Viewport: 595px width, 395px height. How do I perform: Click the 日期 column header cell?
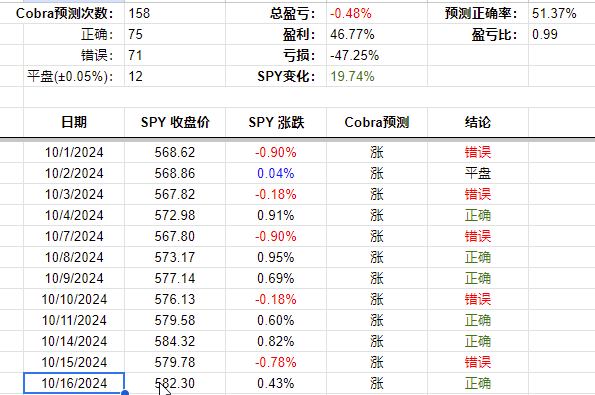tap(74, 122)
